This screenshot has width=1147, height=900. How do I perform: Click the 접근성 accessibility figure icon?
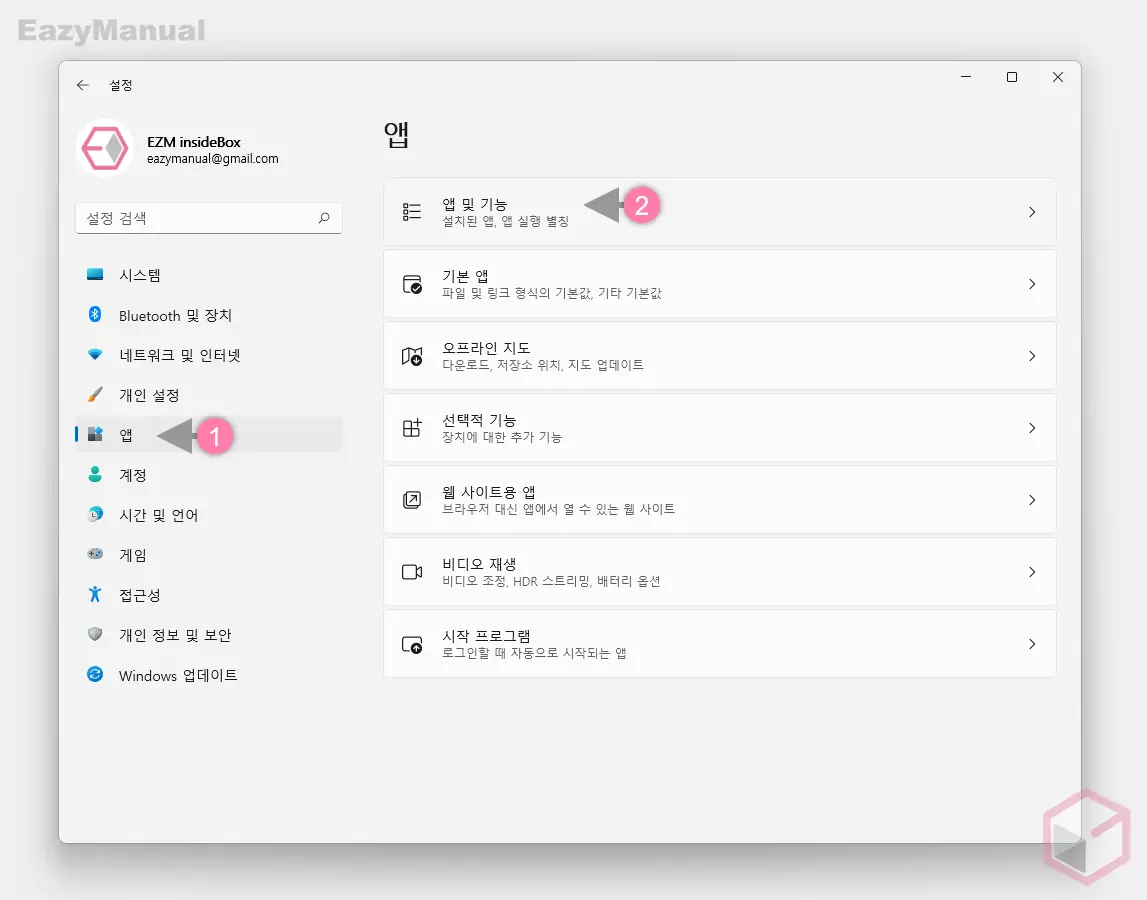95,595
